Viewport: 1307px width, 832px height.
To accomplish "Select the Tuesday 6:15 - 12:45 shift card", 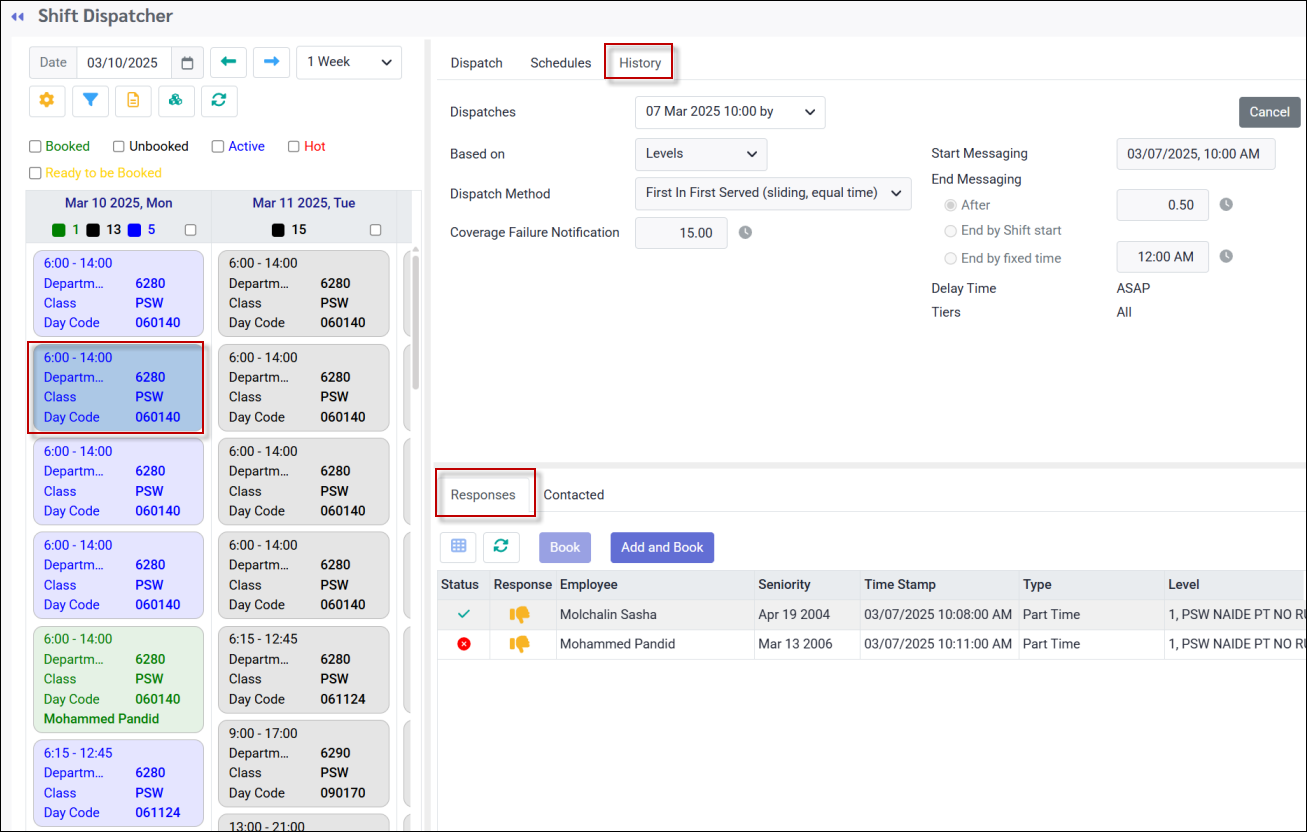I will coord(303,669).
